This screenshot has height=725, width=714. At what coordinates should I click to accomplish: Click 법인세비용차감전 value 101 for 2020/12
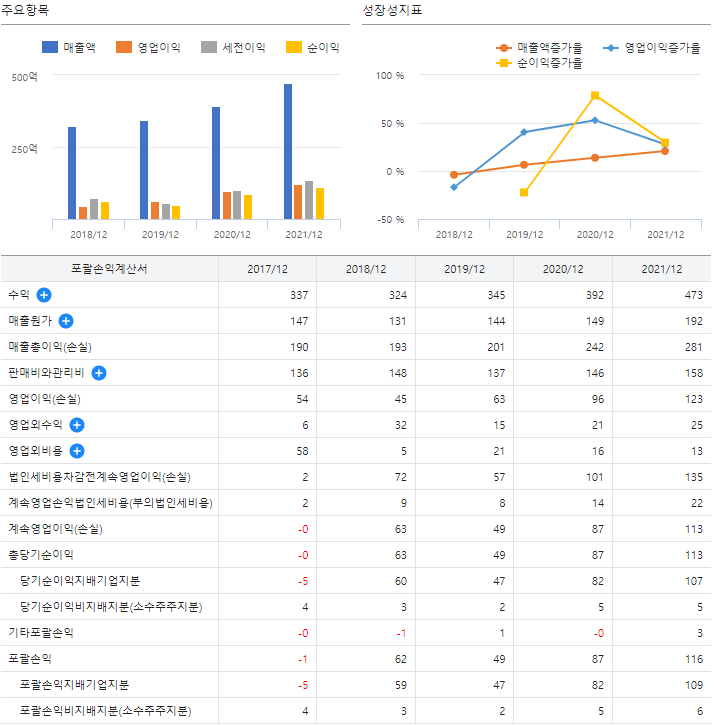click(x=595, y=477)
